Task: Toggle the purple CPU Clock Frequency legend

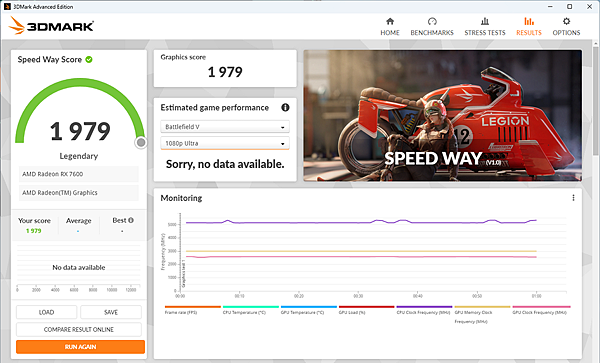Action: click(x=424, y=310)
